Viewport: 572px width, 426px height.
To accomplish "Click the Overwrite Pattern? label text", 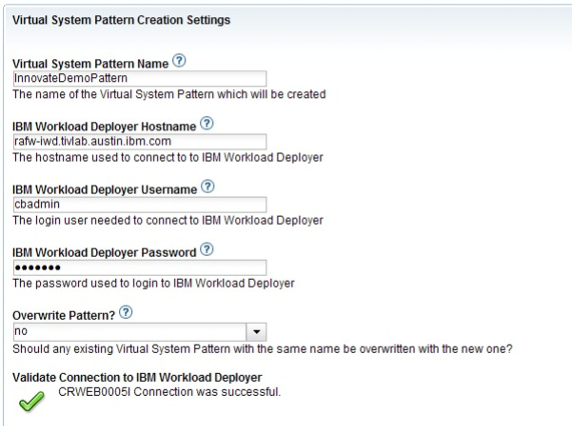I will click(x=64, y=315).
